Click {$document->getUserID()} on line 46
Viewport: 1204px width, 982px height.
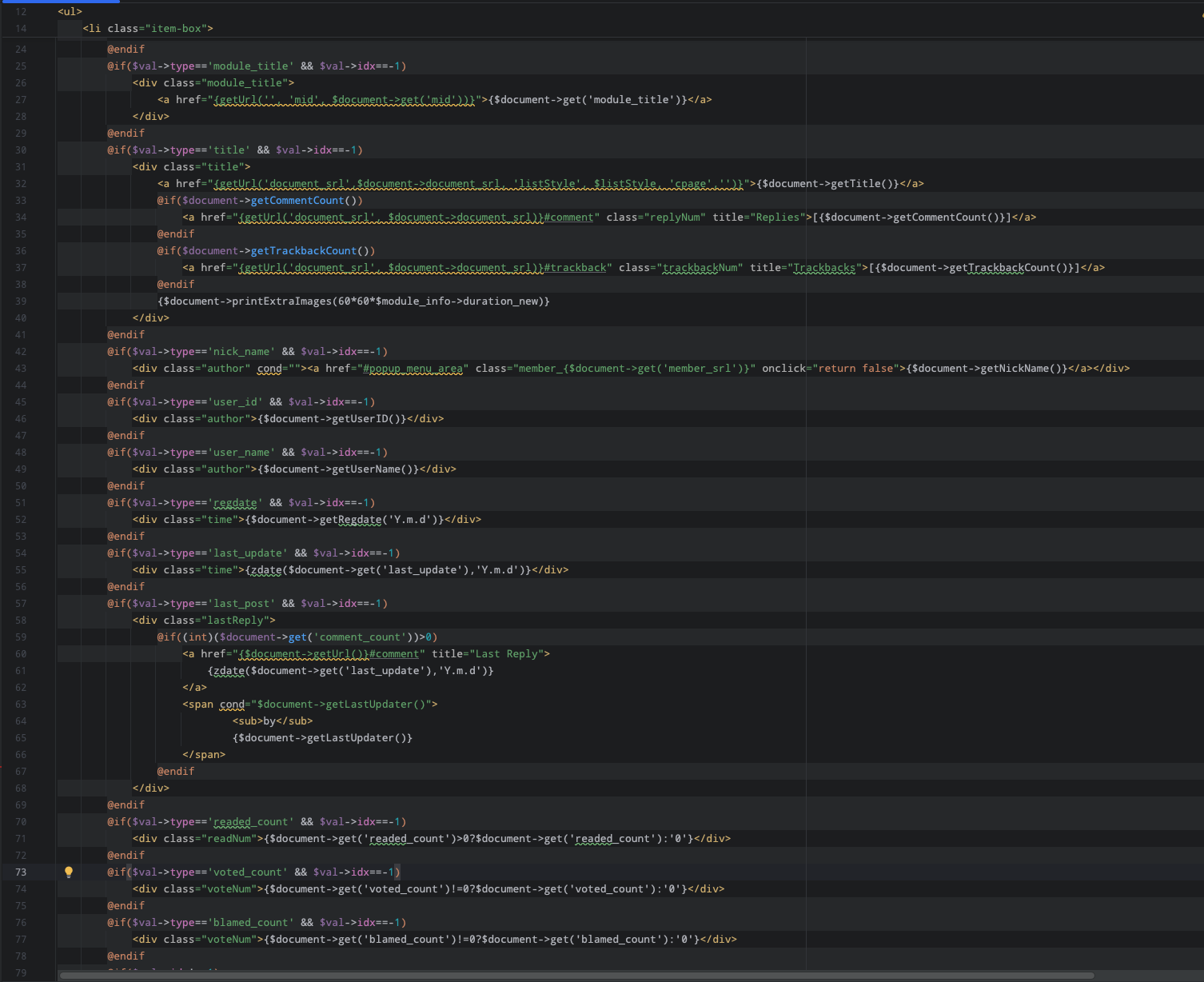[332, 419]
